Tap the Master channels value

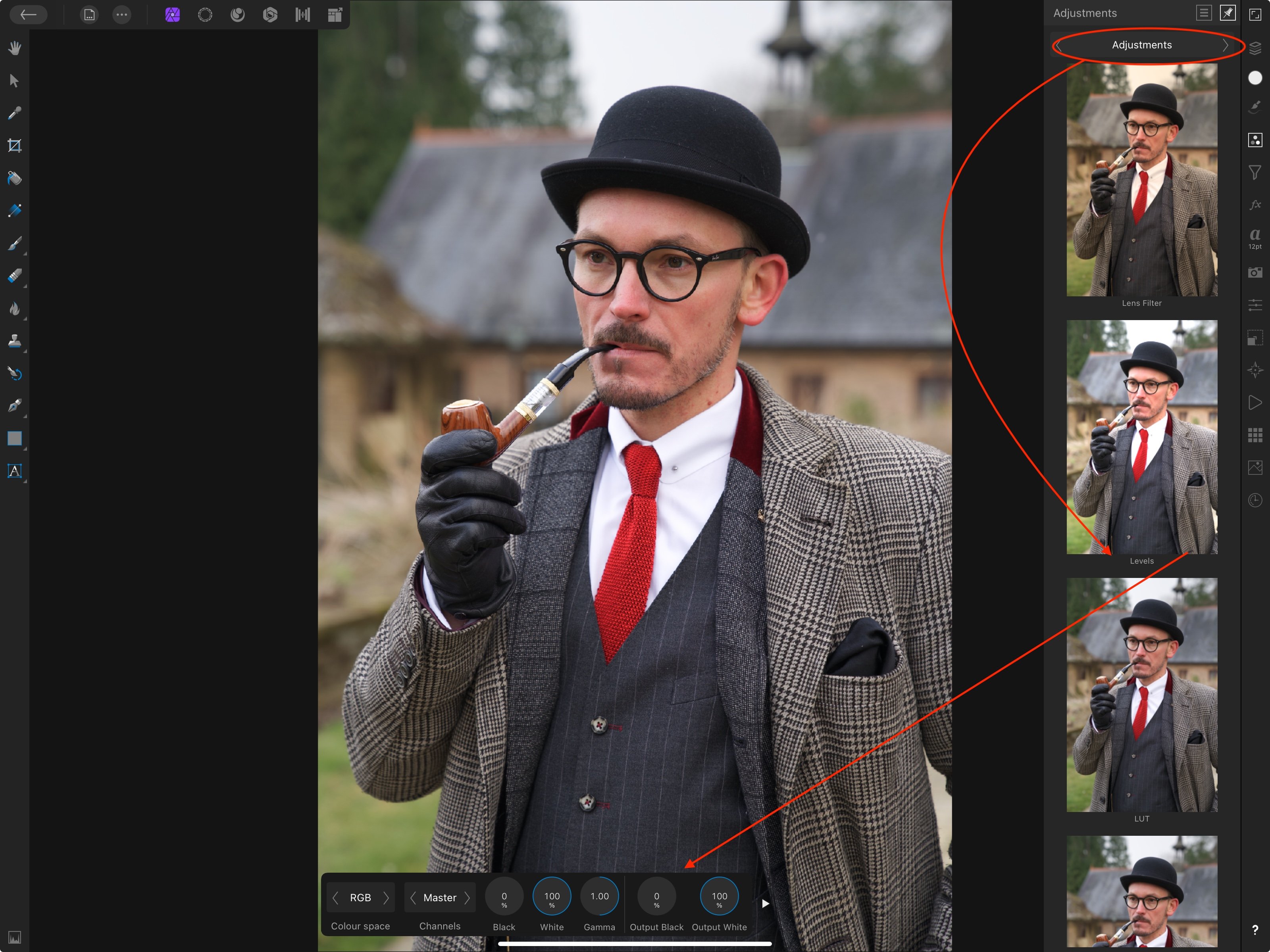(440, 898)
